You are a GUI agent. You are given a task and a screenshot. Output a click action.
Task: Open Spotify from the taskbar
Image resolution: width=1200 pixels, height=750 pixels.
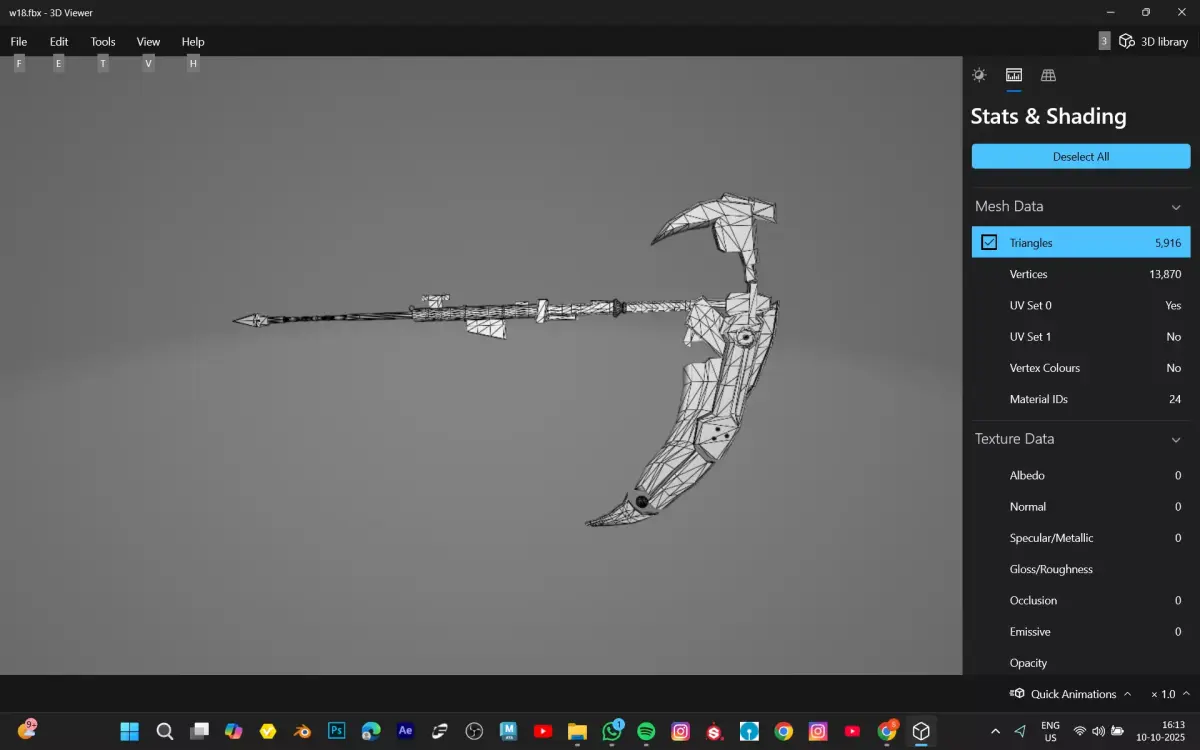646,731
